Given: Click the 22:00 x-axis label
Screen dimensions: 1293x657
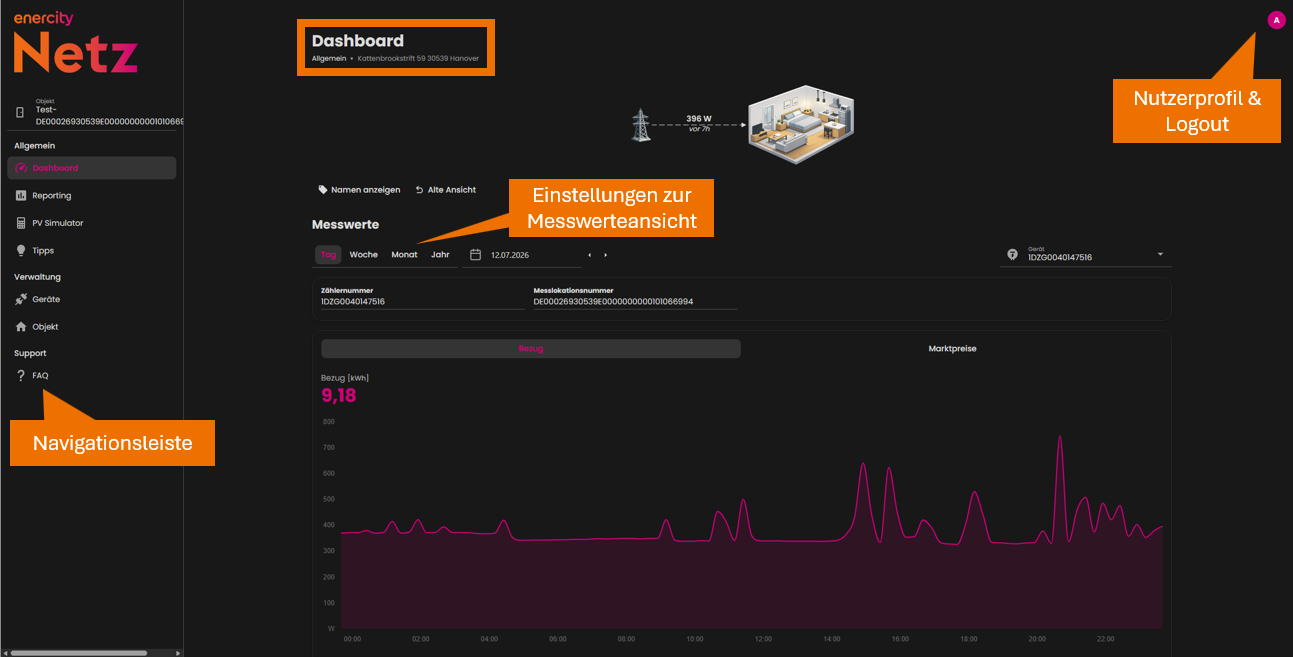Looking at the screenshot, I should [1105, 639].
